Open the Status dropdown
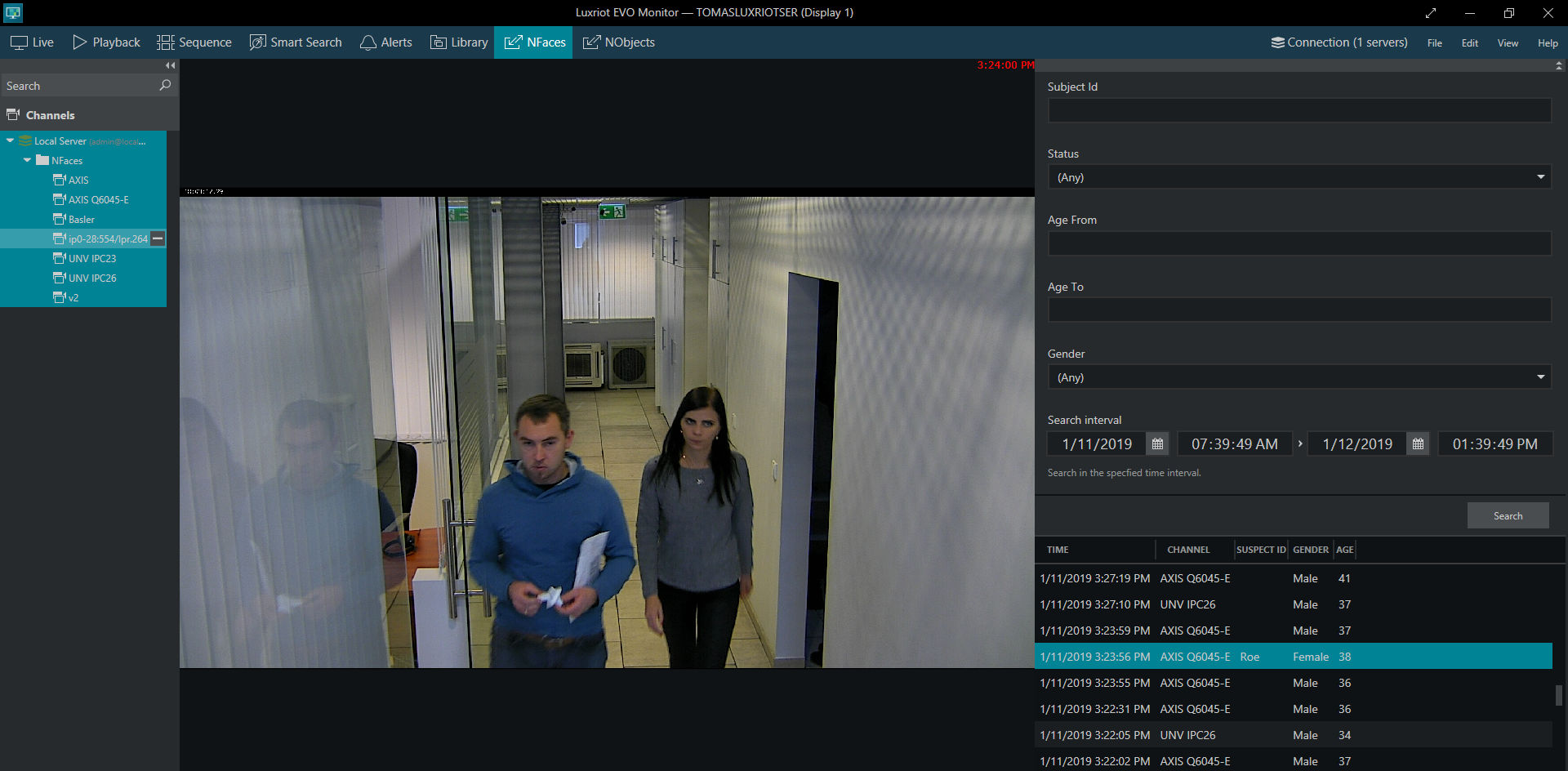 1298,177
